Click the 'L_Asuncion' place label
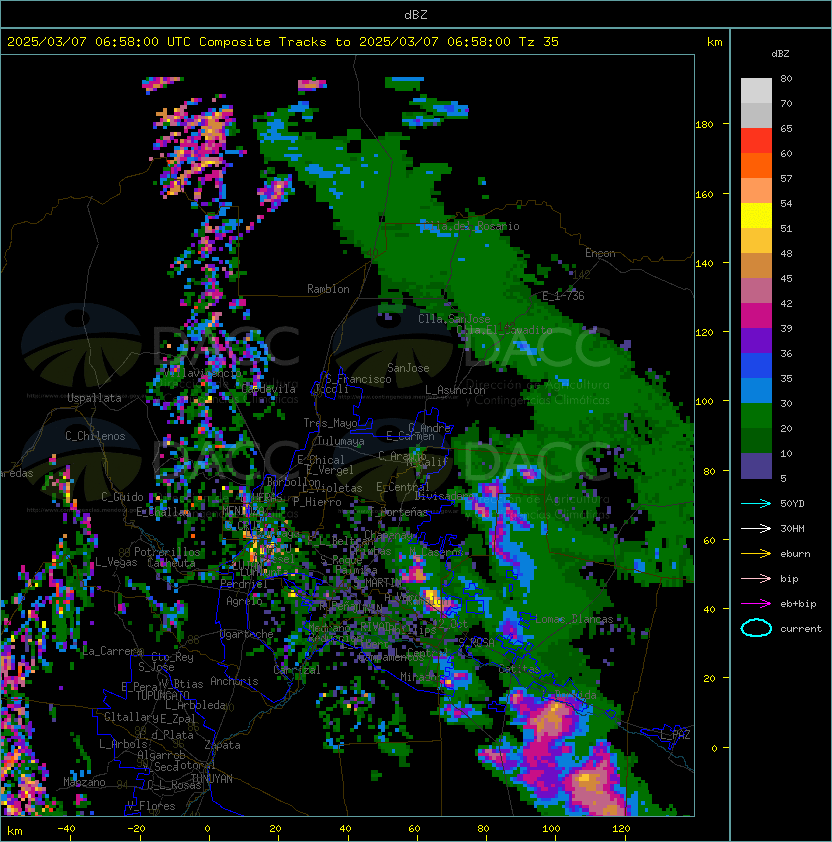Screen dimensions: 832x842 pyautogui.click(x=455, y=390)
